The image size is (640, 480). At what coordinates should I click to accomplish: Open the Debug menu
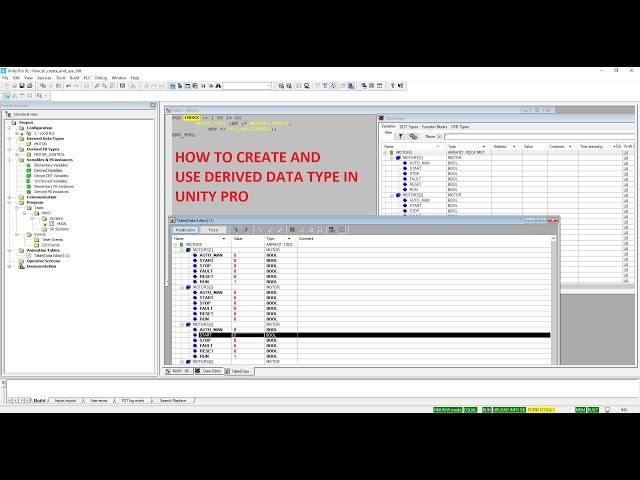coord(101,78)
